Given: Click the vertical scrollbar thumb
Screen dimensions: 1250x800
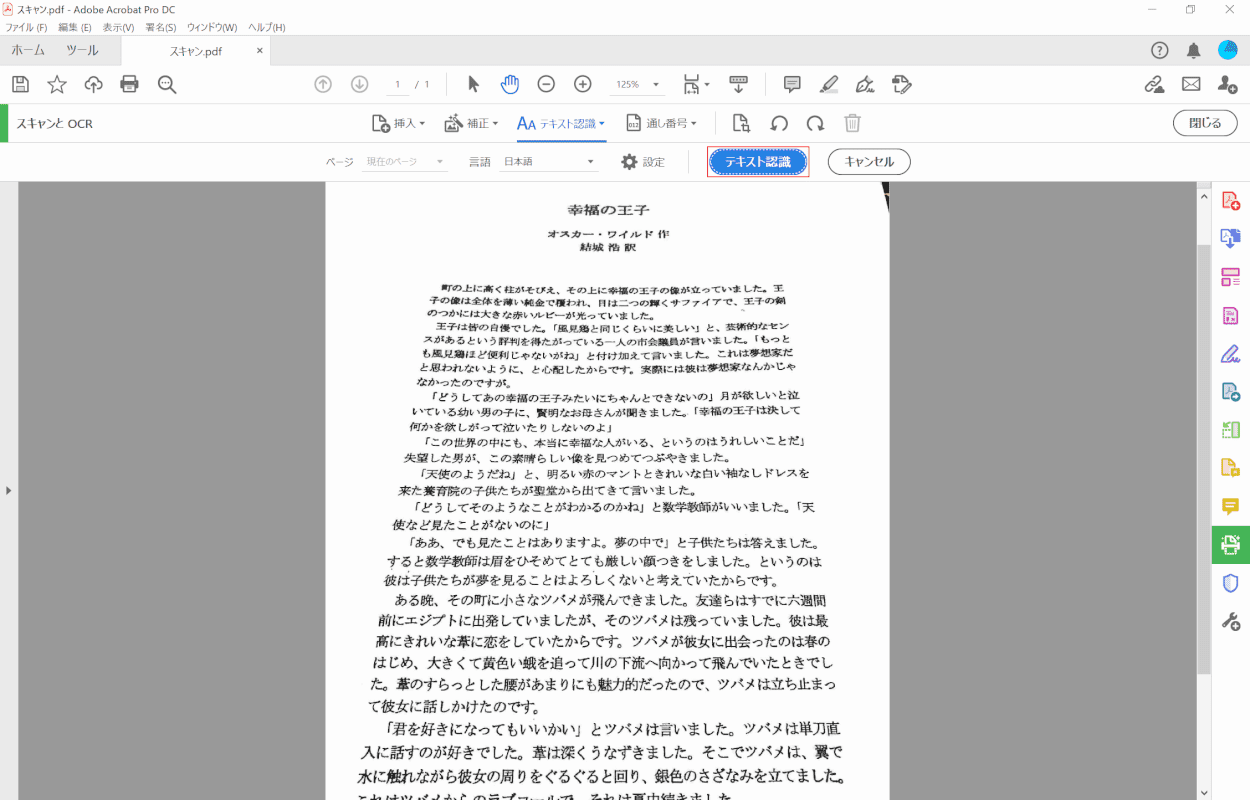Looking at the screenshot, I should tap(1203, 460).
